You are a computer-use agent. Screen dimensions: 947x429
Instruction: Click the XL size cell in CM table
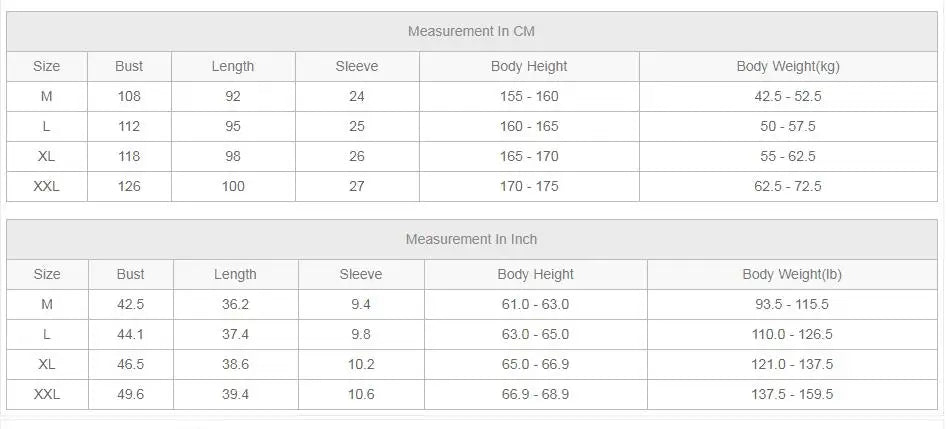point(47,156)
